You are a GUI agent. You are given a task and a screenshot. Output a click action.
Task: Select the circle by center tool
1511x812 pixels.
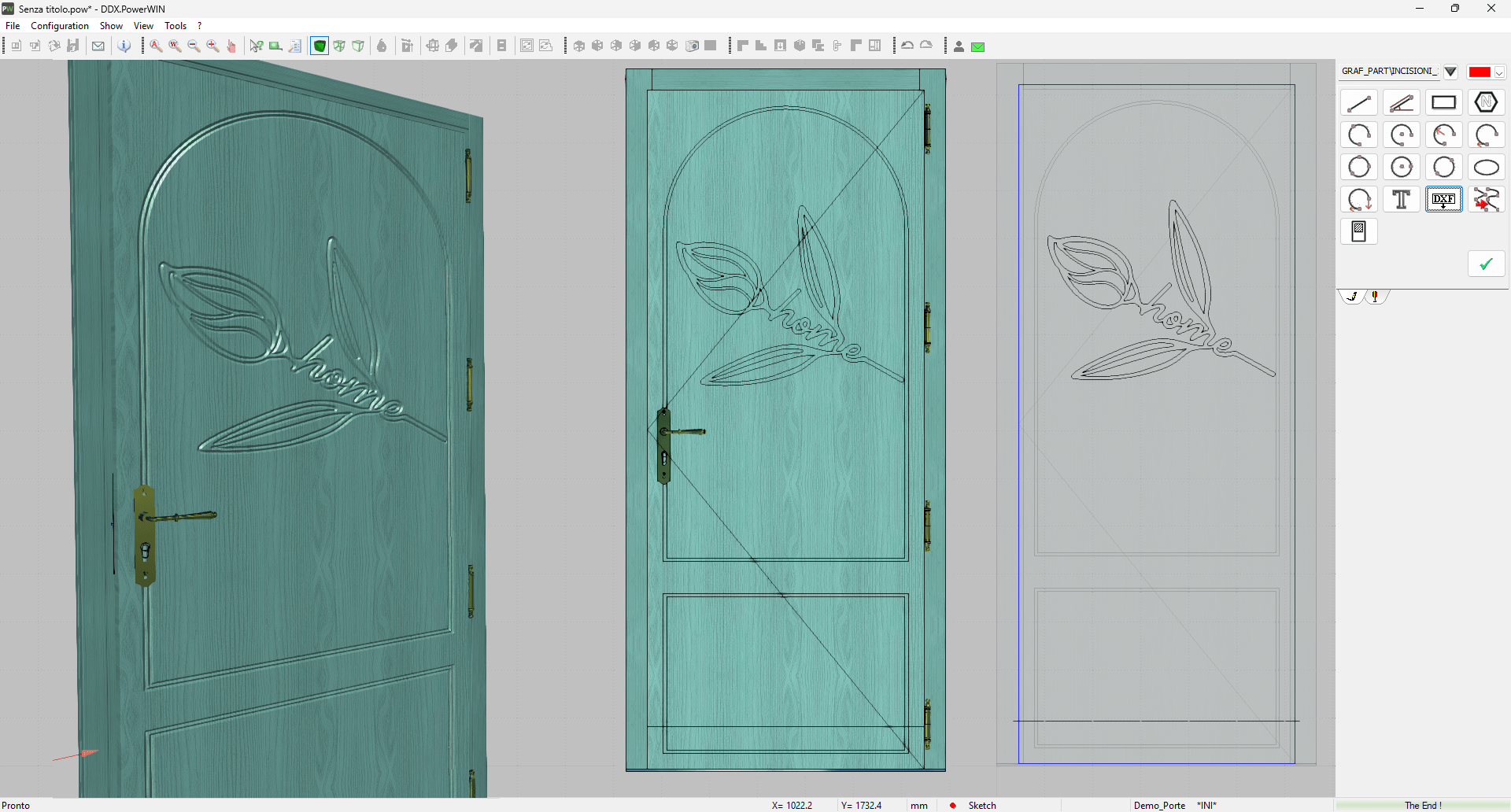(x=1401, y=168)
